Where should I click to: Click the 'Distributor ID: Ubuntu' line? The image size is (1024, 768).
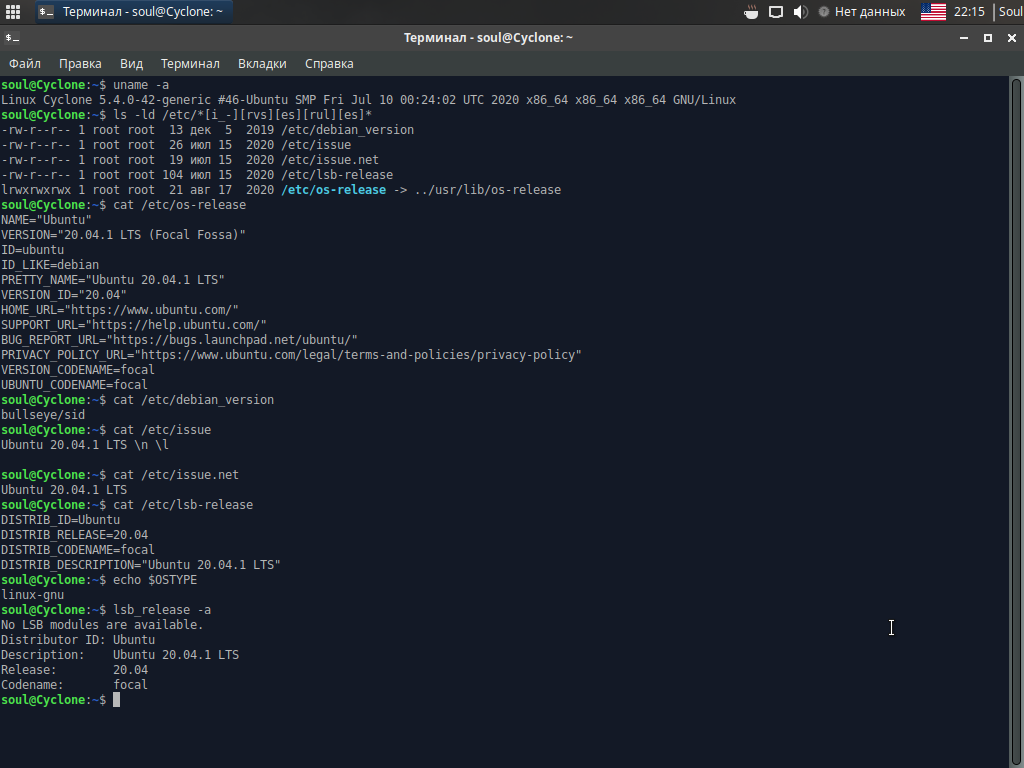78,641
